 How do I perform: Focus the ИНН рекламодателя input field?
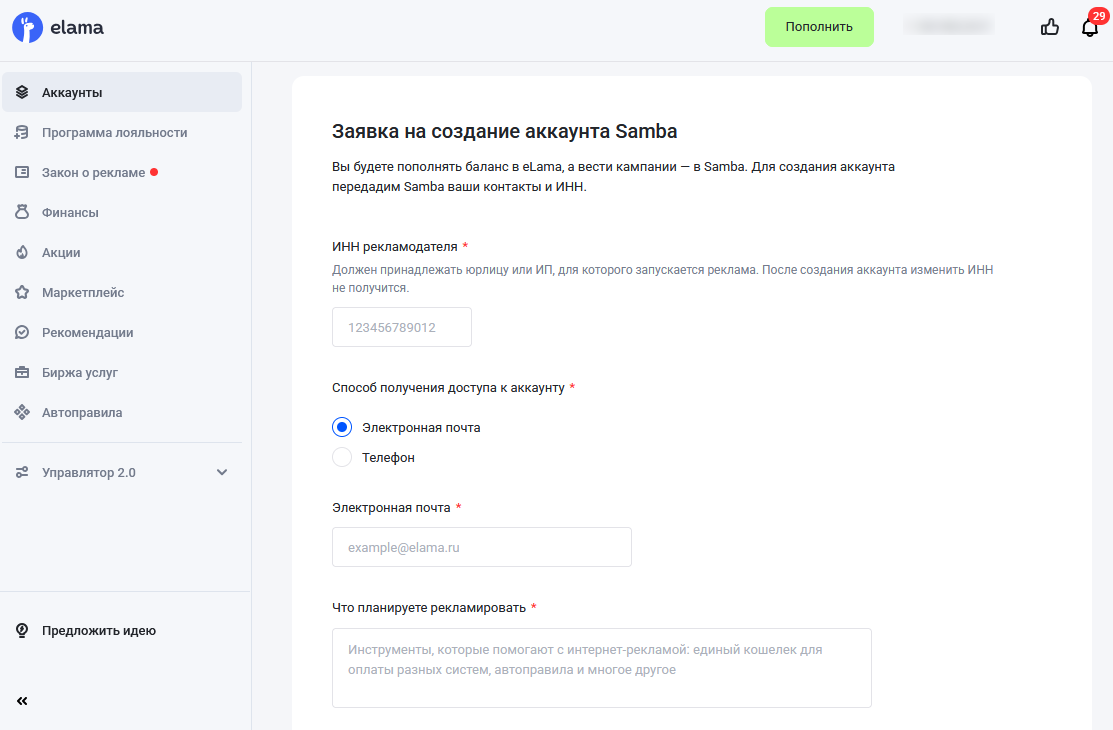[x=401, y=327]
